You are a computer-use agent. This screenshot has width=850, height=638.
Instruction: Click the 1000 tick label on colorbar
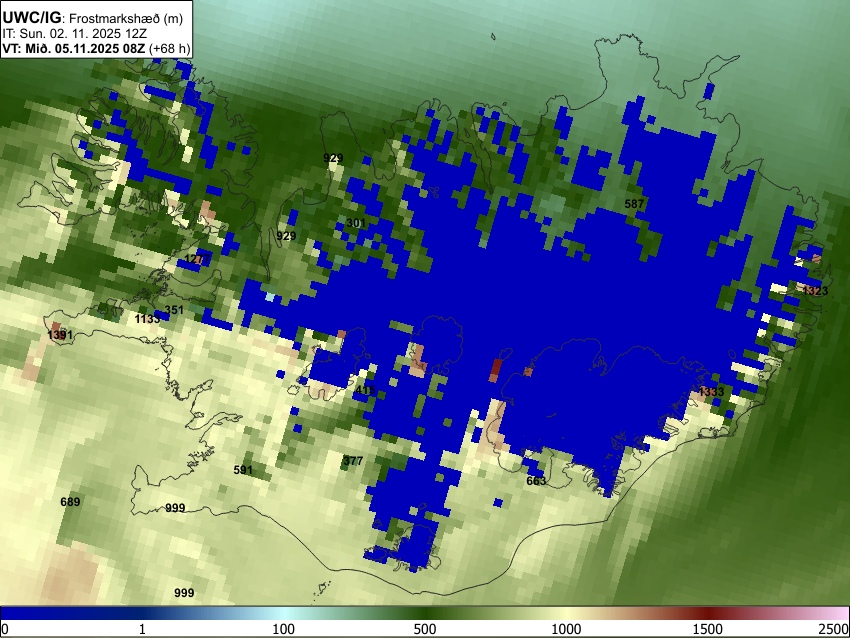pyautogui.click(x=566, y=629)
